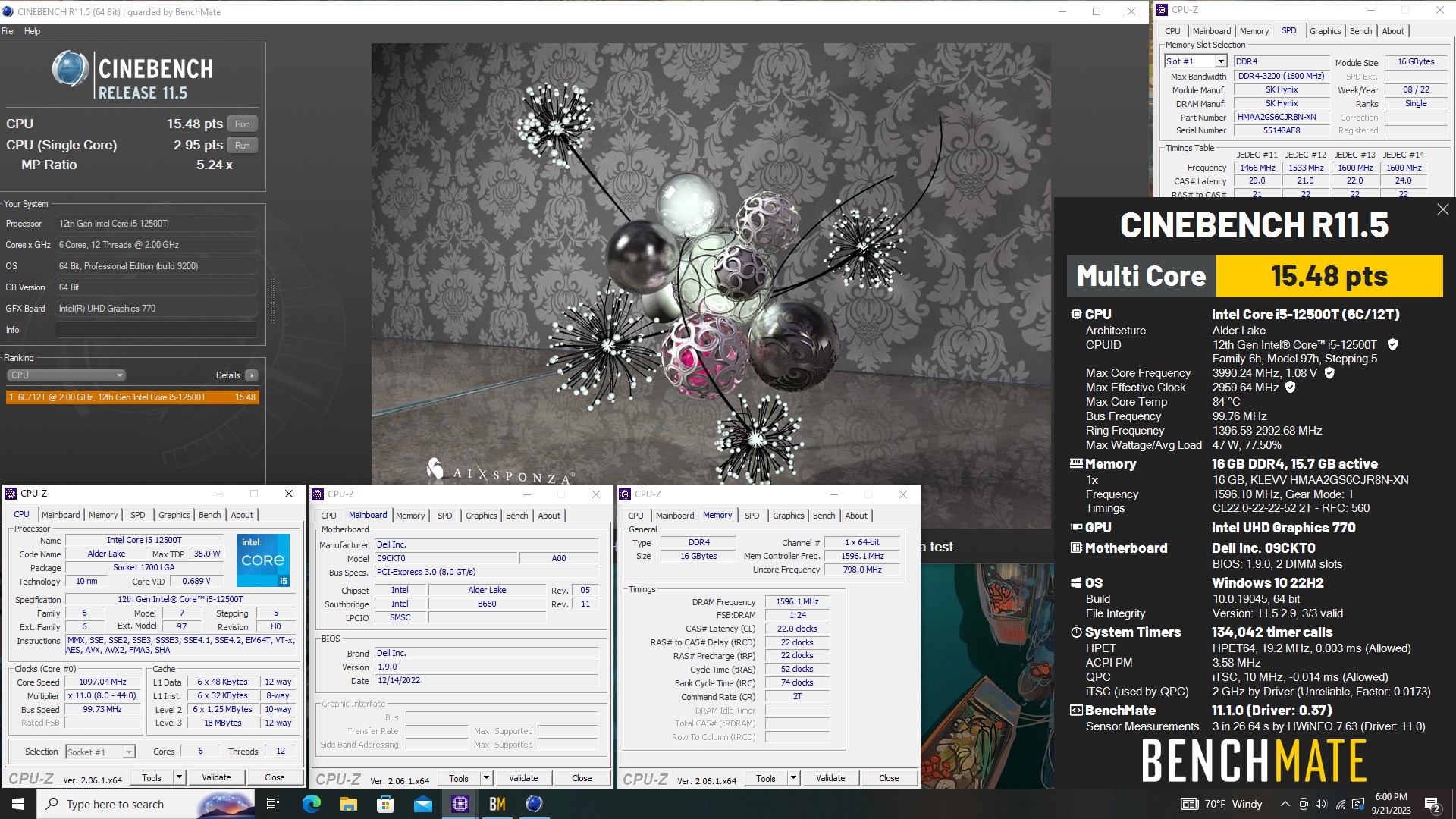Open the network status tray icon
Image resolution: width=1456 pixels, height=819 pixels.
coord(1341,804)
